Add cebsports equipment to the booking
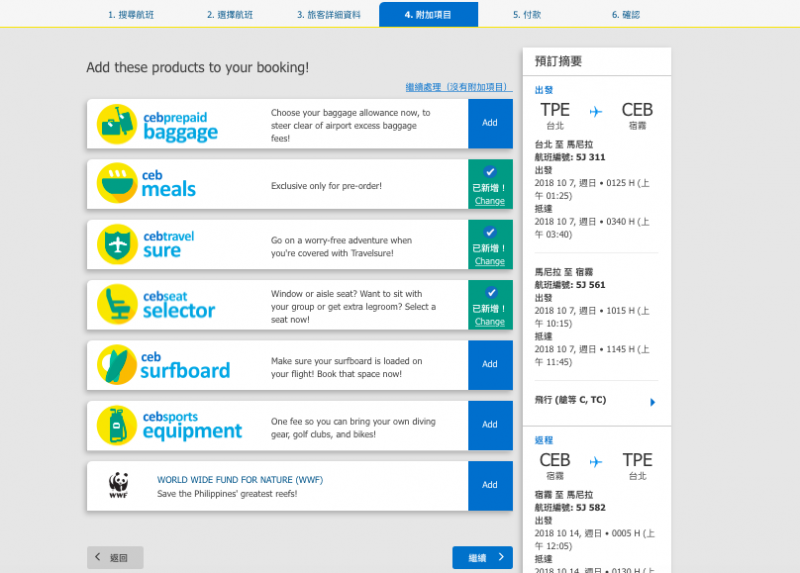The height and width of the screenshot is (573, 800). tap(490, 425)
